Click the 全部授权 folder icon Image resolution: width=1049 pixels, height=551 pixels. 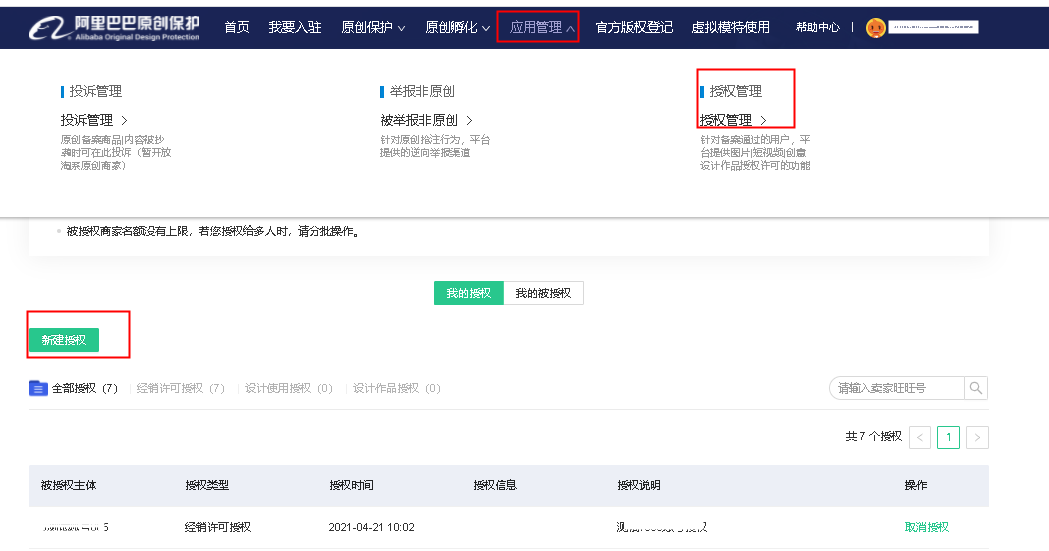tap(38, 388)
